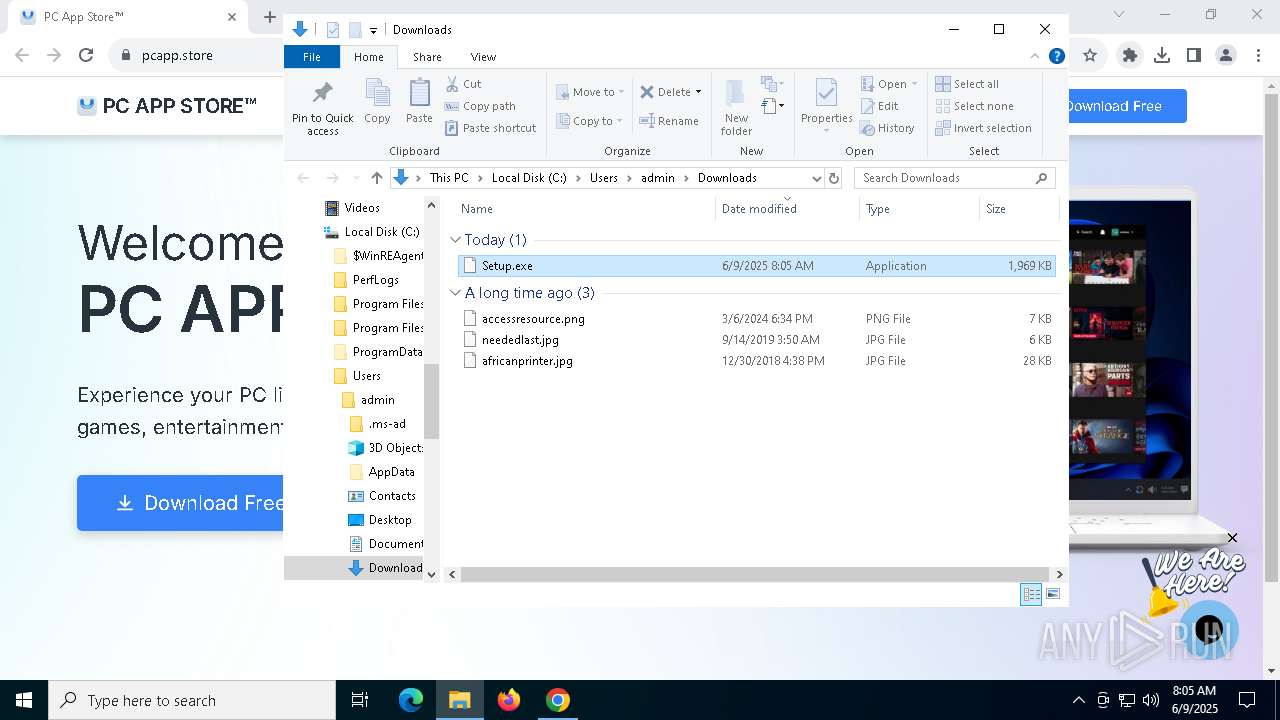Click Invert selection in ribbon

coord(983,128)
